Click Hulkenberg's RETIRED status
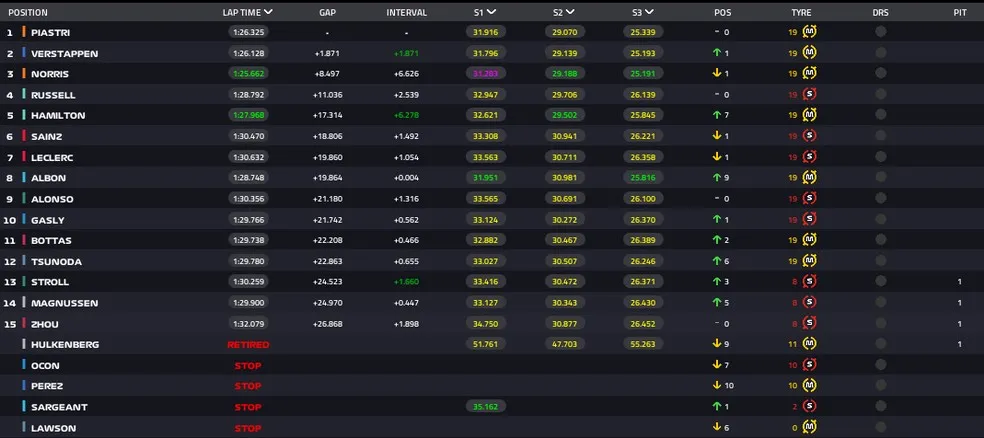 pos(248,345)
